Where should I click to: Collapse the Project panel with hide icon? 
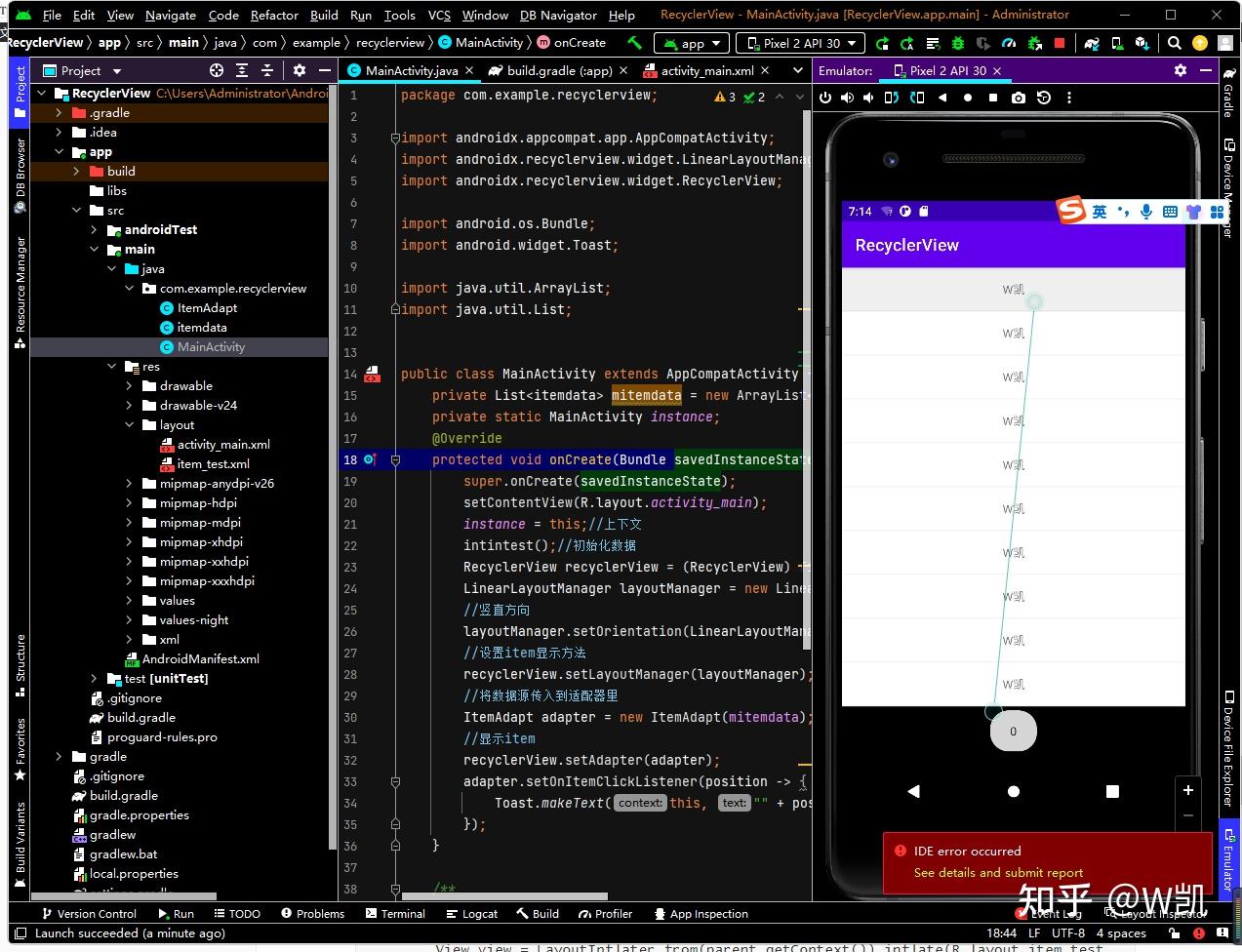[x=324, y=70]
